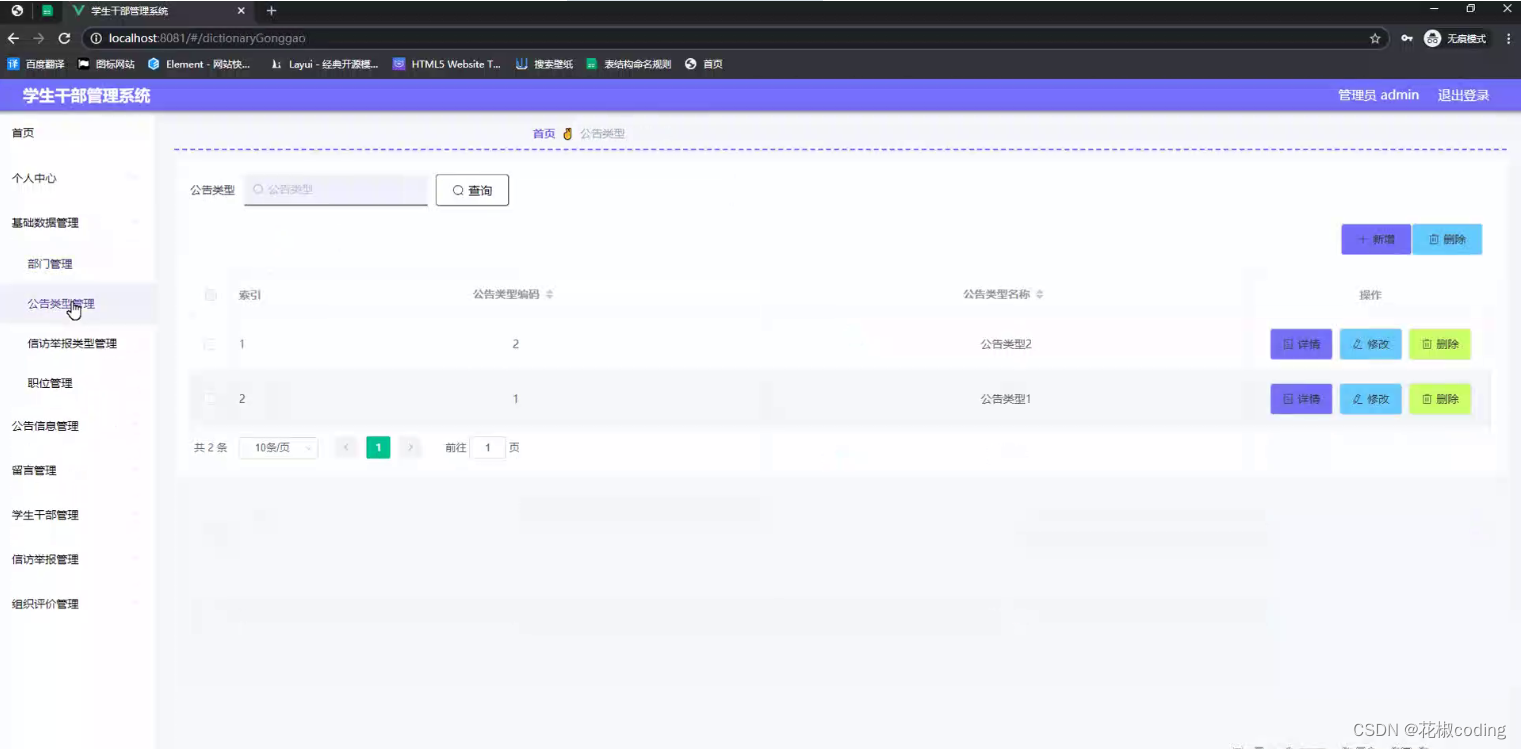This screenshot has height=749, width=1521.
Task: Go back with the browser back arrow
Action: (x=13, y=38)
